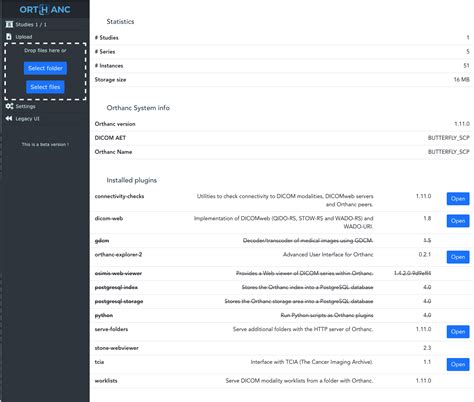Click the 'serve-folders' plugin name
Screen dimensions: 474x402
pos(111,329)
